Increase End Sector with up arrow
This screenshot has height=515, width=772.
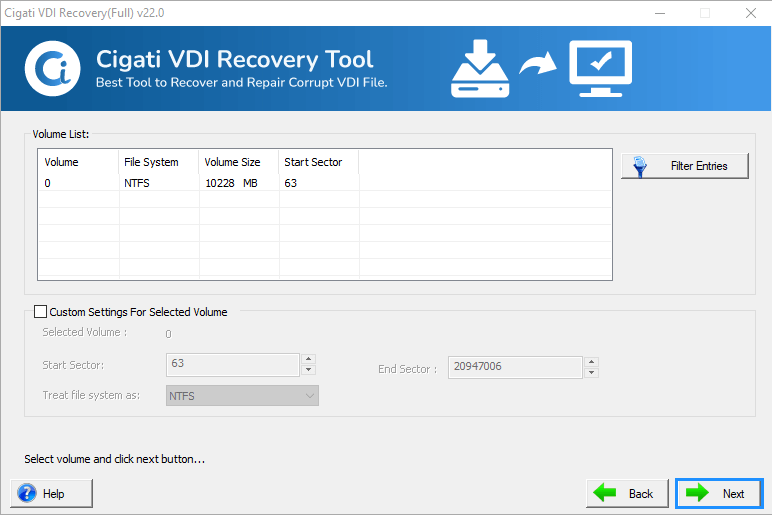coord(591,362)
